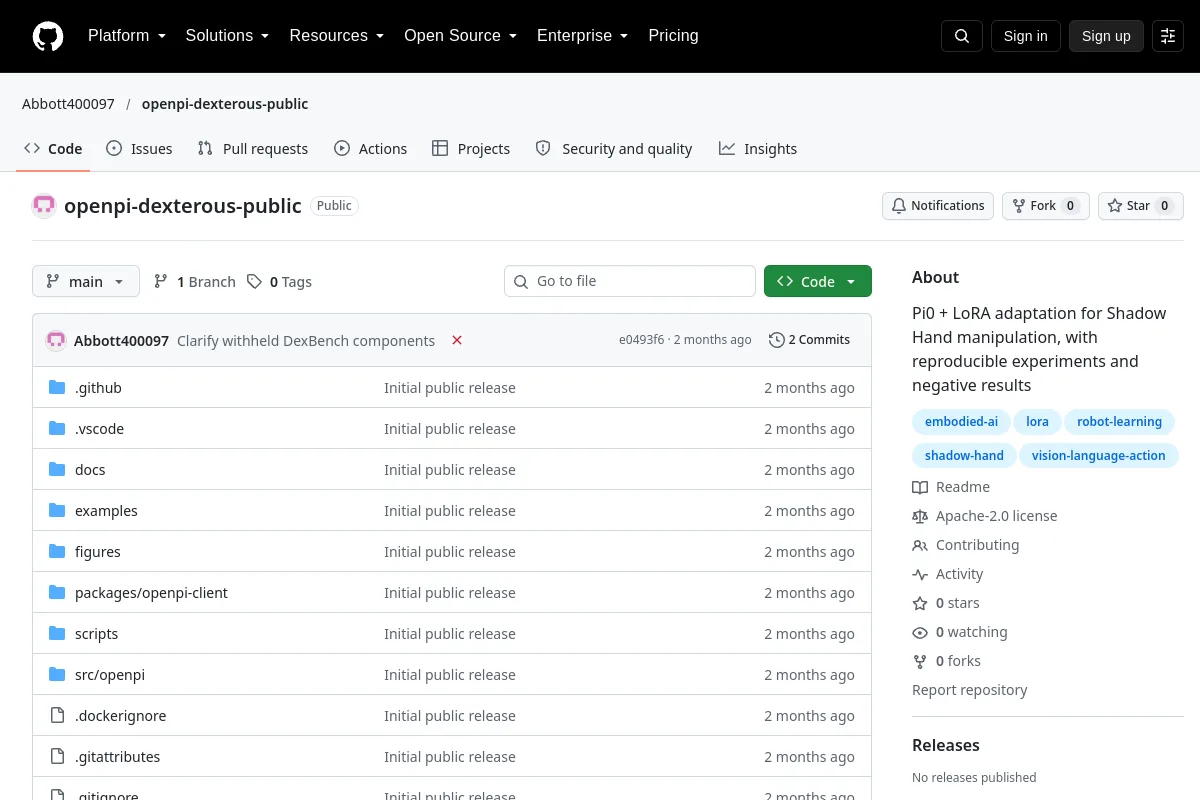The image size is (1200, 800).
Task: Open the 2 Commits history link
Action: (x=810, y=340)
